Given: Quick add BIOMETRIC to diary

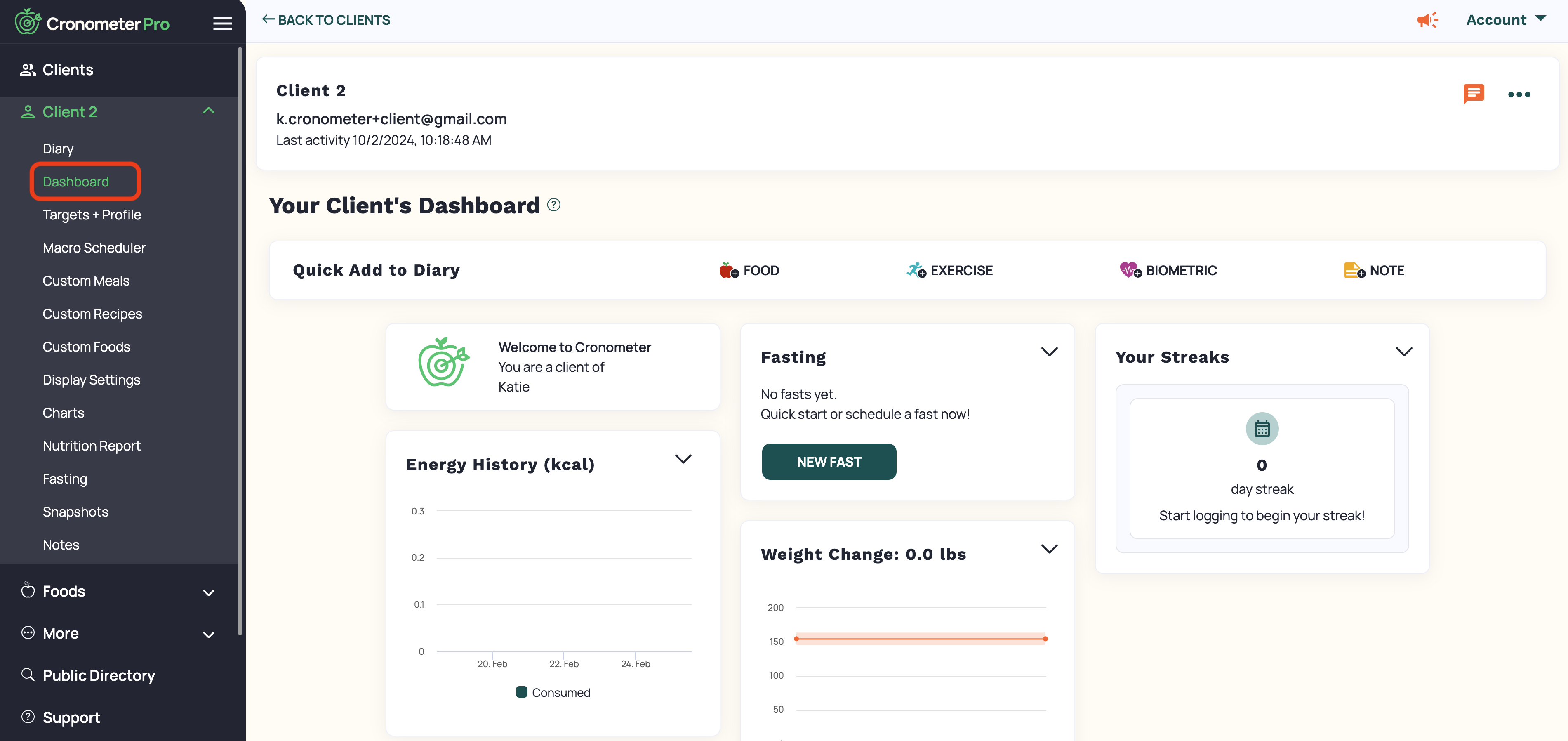Looking at the screenshot, I should coord(1168,270).
